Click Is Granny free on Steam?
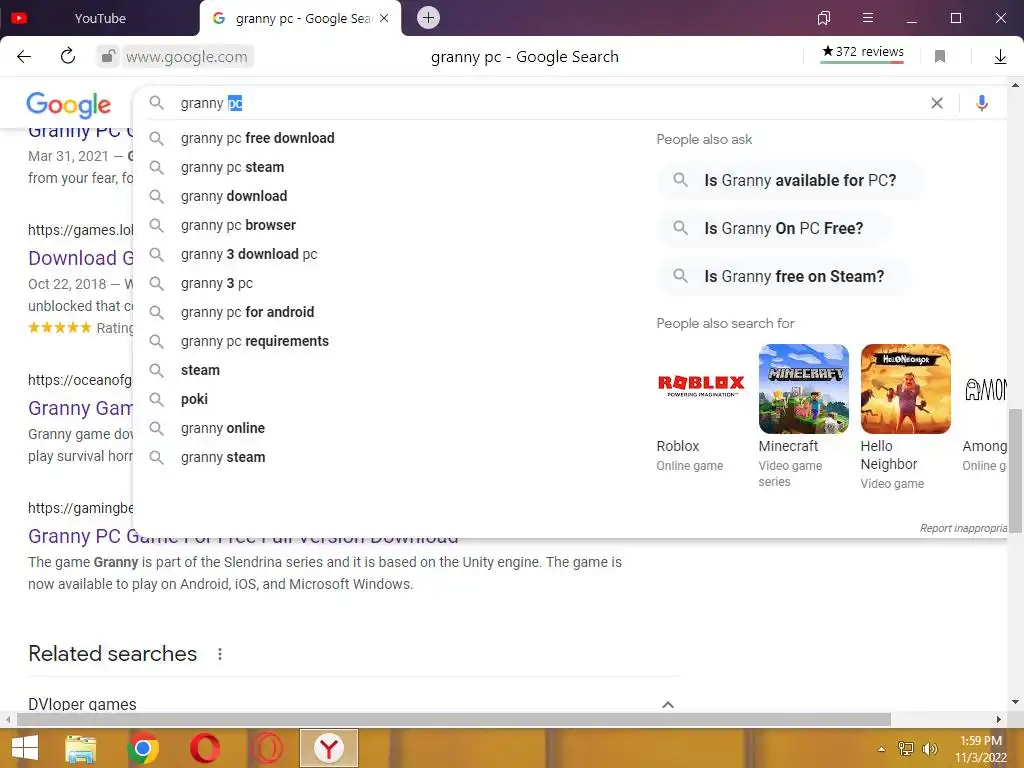1024x768 pixels. click(x=784, y=277)
